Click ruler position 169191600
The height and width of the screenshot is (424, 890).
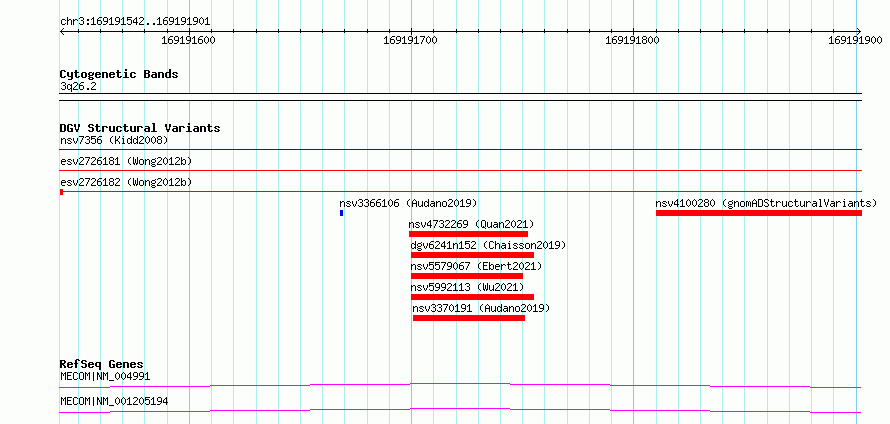point(188,40)
